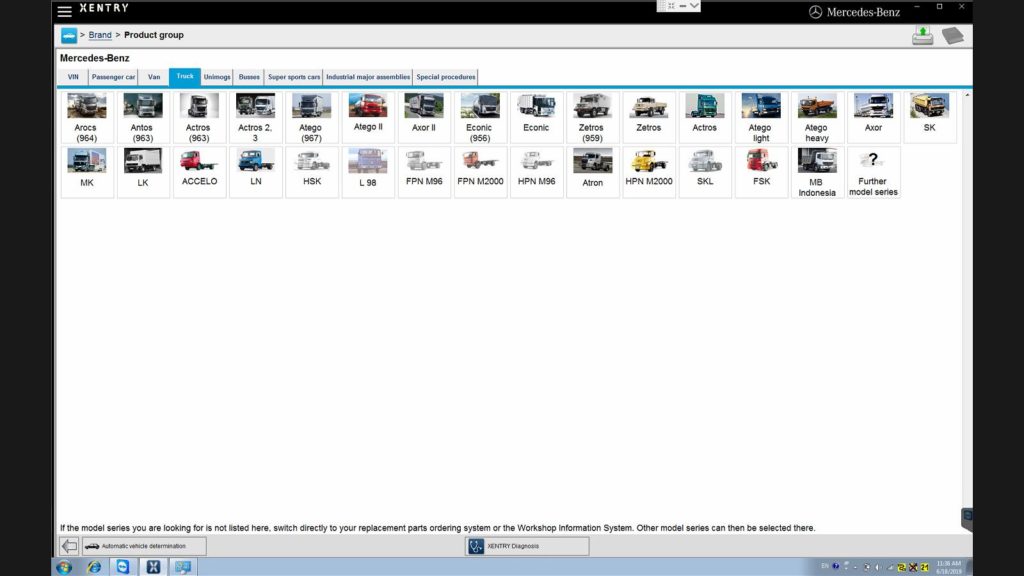This screenshot has width=1024, height=576.
Task: Switch to the Passenger car tab
Action: pos(113,77)
